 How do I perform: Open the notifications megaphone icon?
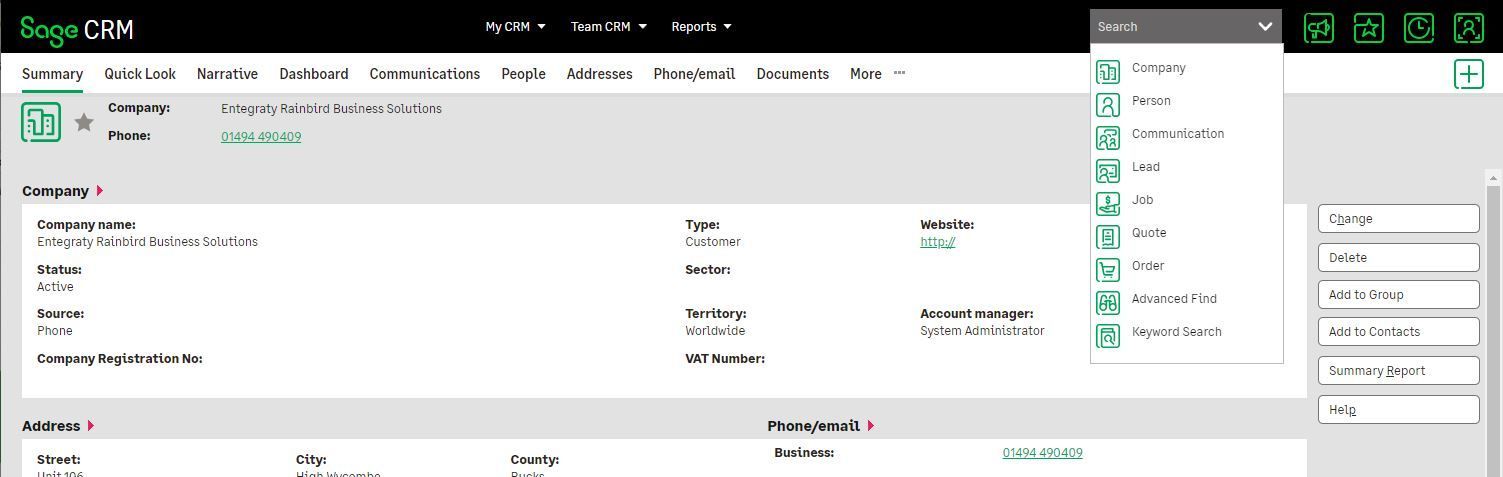pos(1319,27)
